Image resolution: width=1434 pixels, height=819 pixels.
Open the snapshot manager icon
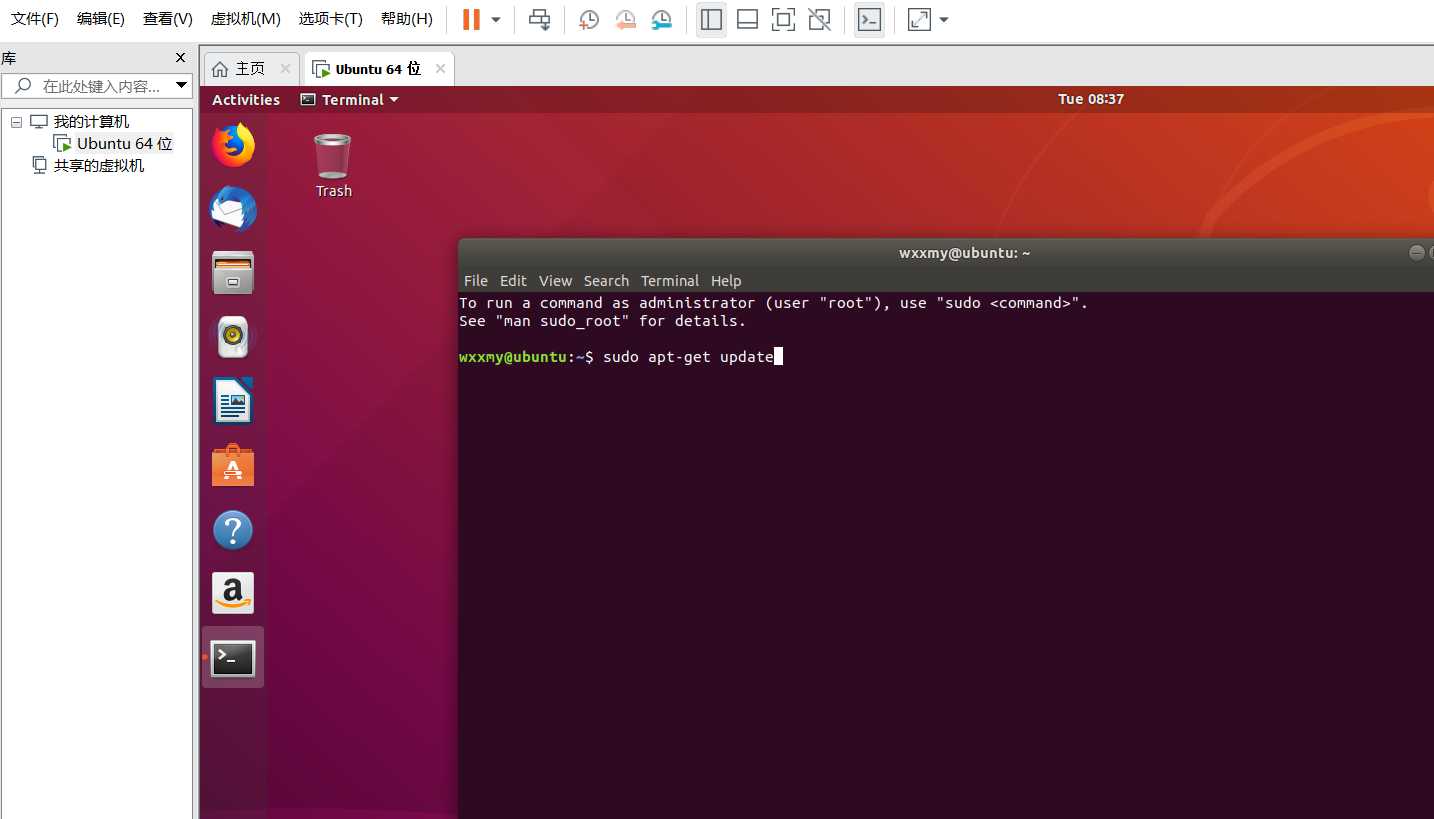(x=661, y=19)
